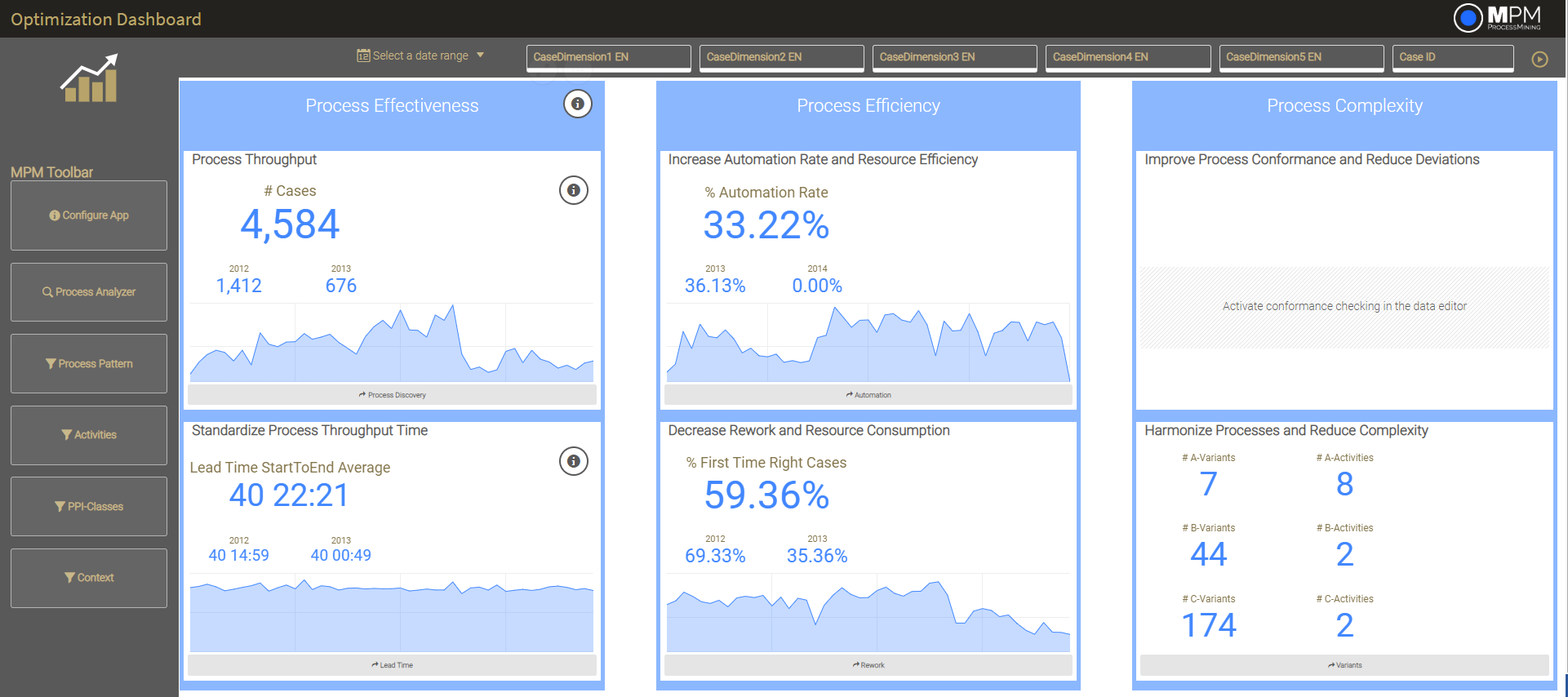Open the Context filter
This screenshot has width=1568, height=697.
(x=89, y=578)
